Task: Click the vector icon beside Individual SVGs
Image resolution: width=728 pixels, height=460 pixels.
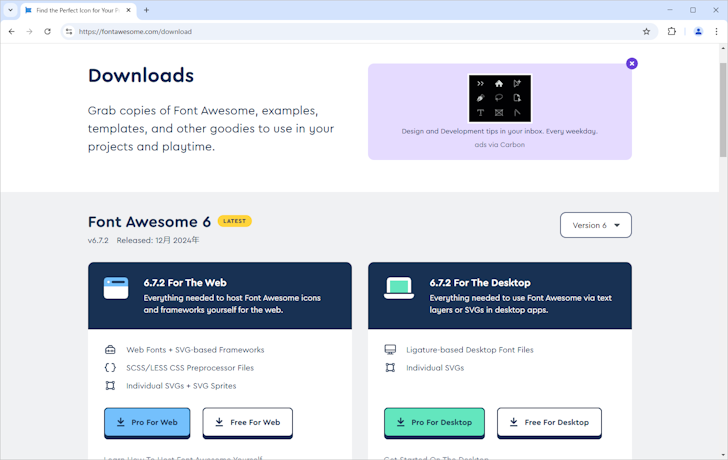Action: (x=390, y=368)
